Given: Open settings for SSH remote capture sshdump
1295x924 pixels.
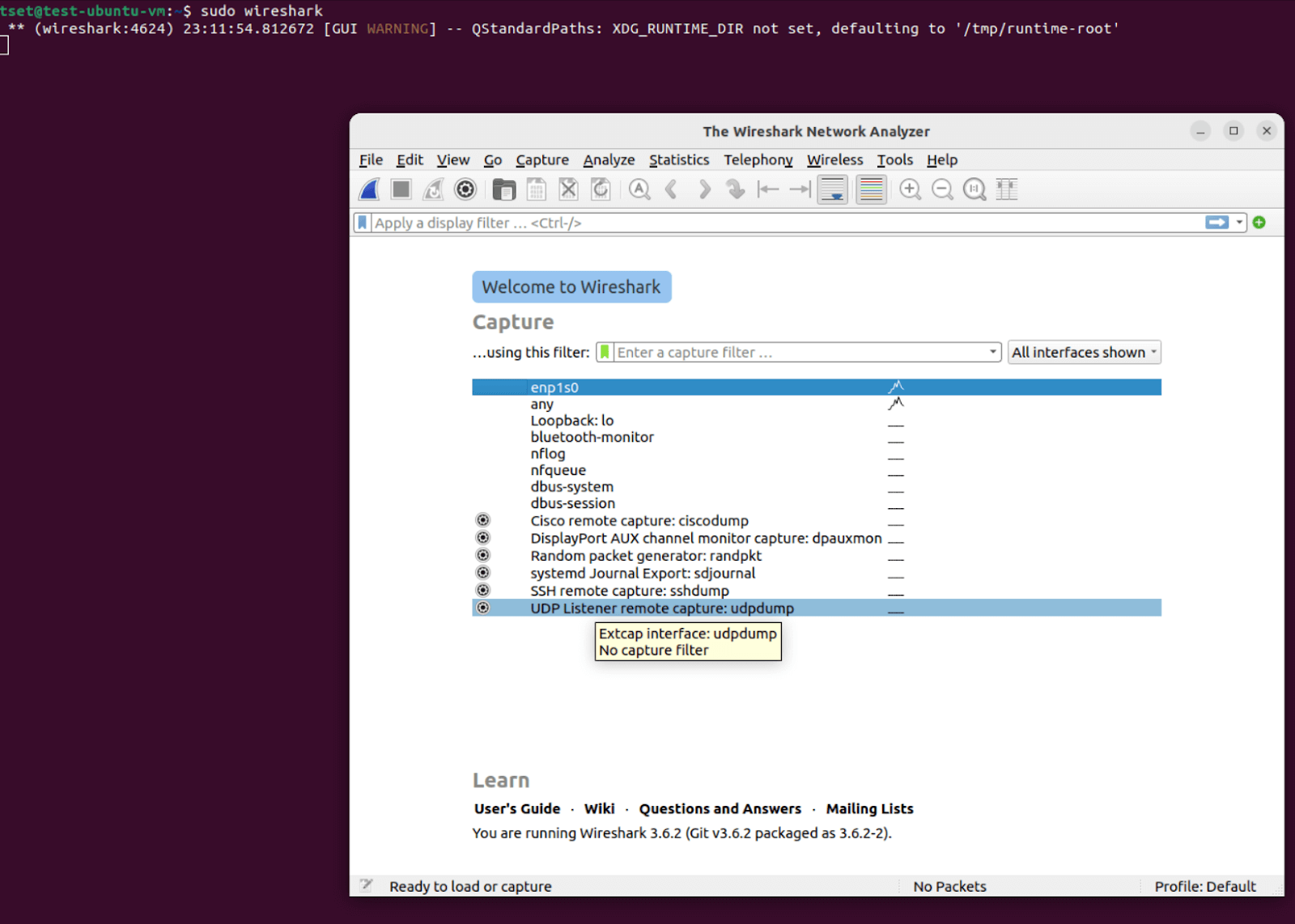Looking at the screenshot, I should (483, 590).
